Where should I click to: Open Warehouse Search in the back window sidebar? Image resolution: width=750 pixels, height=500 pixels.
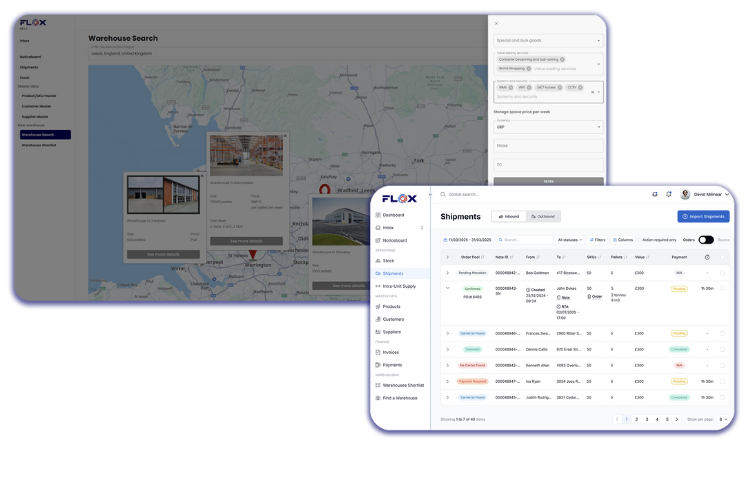tap(45, 135)
